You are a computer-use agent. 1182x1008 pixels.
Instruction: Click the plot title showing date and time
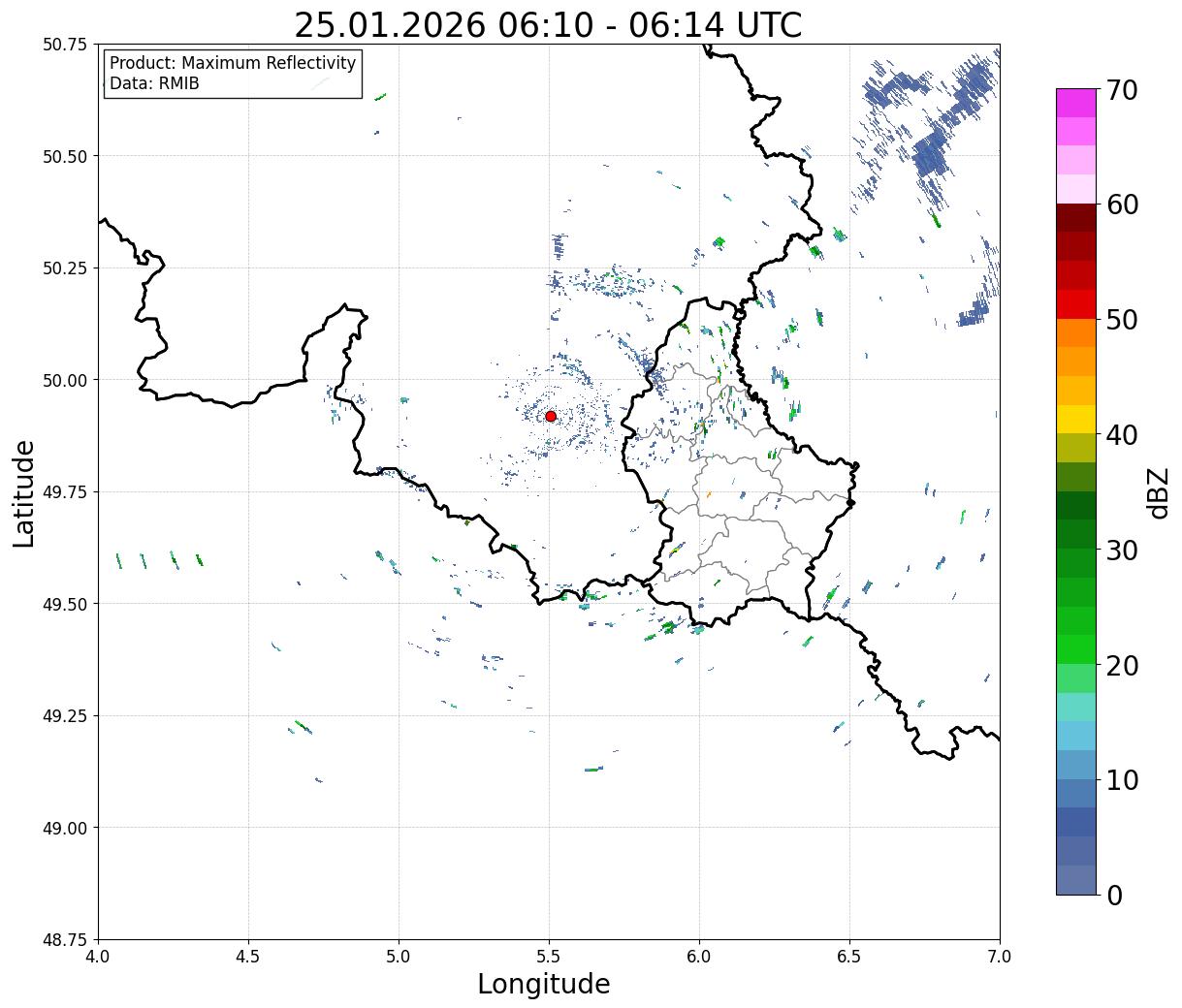(x=548, y=24)
